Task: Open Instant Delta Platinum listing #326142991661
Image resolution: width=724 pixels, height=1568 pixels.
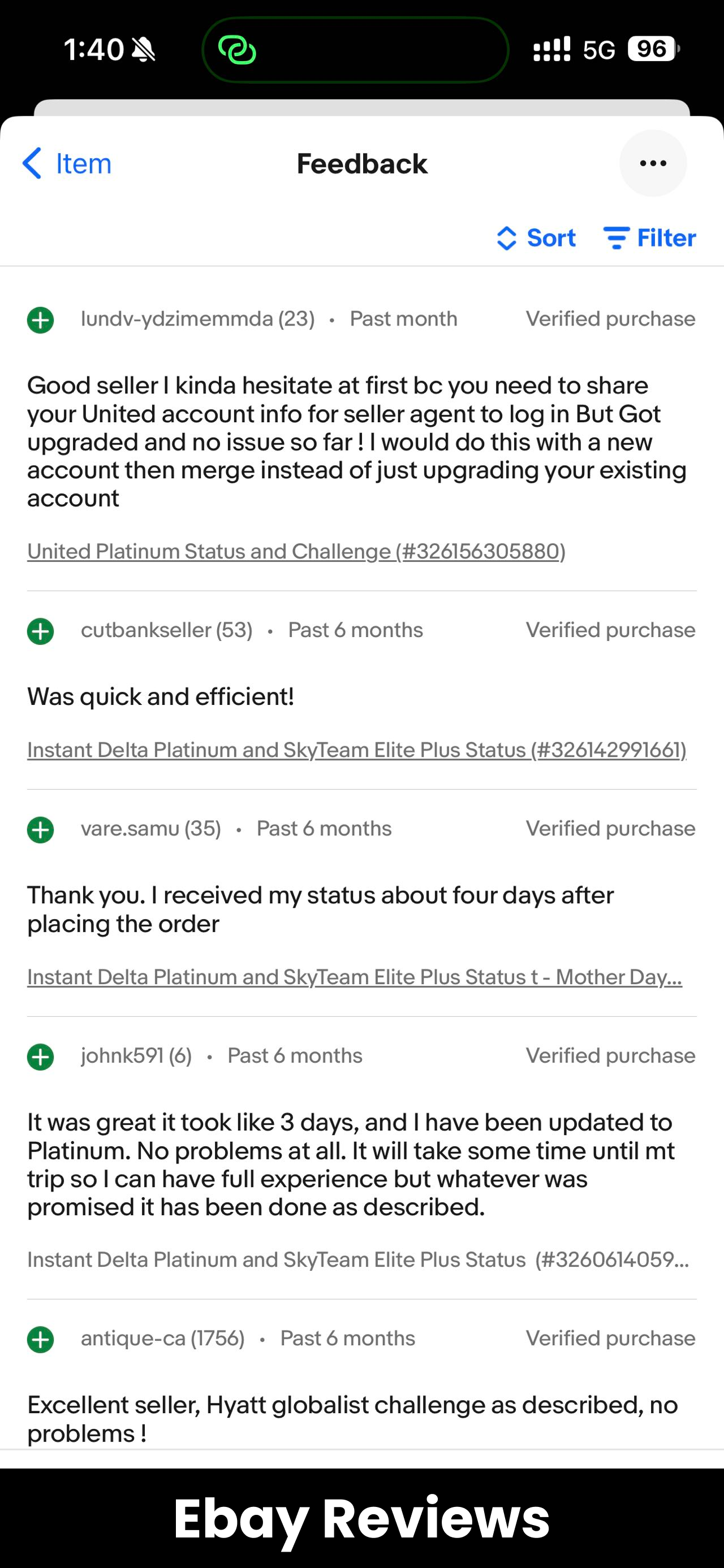Action: coord(356,750)
